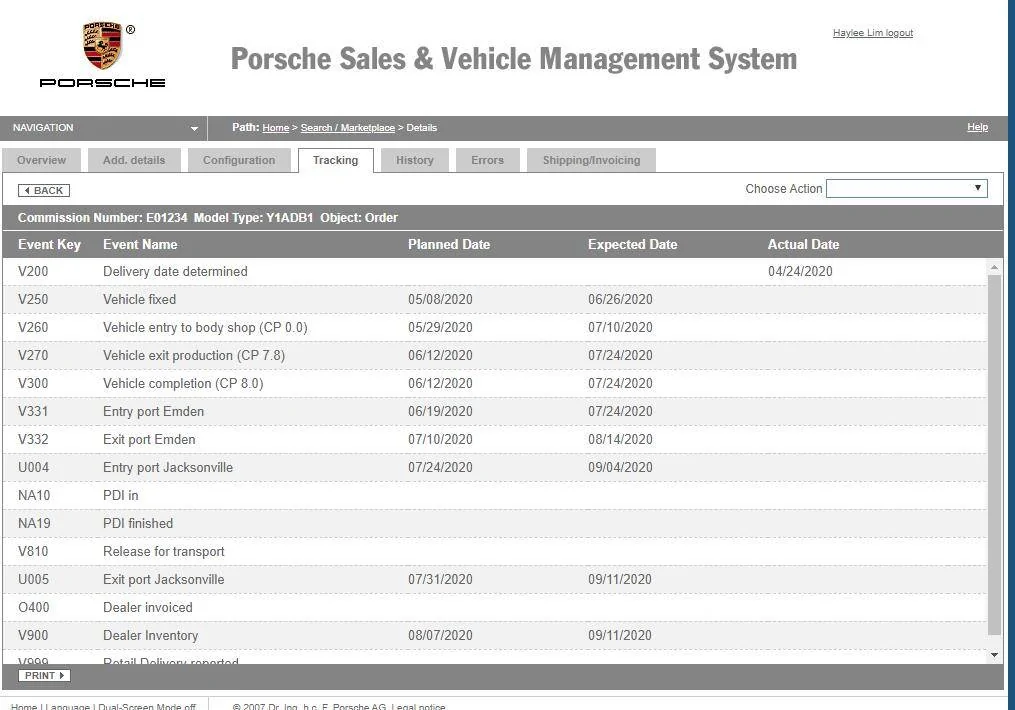The image size is (1015, 710).
Task: Open the Errors tab
Action: point(487,160)
